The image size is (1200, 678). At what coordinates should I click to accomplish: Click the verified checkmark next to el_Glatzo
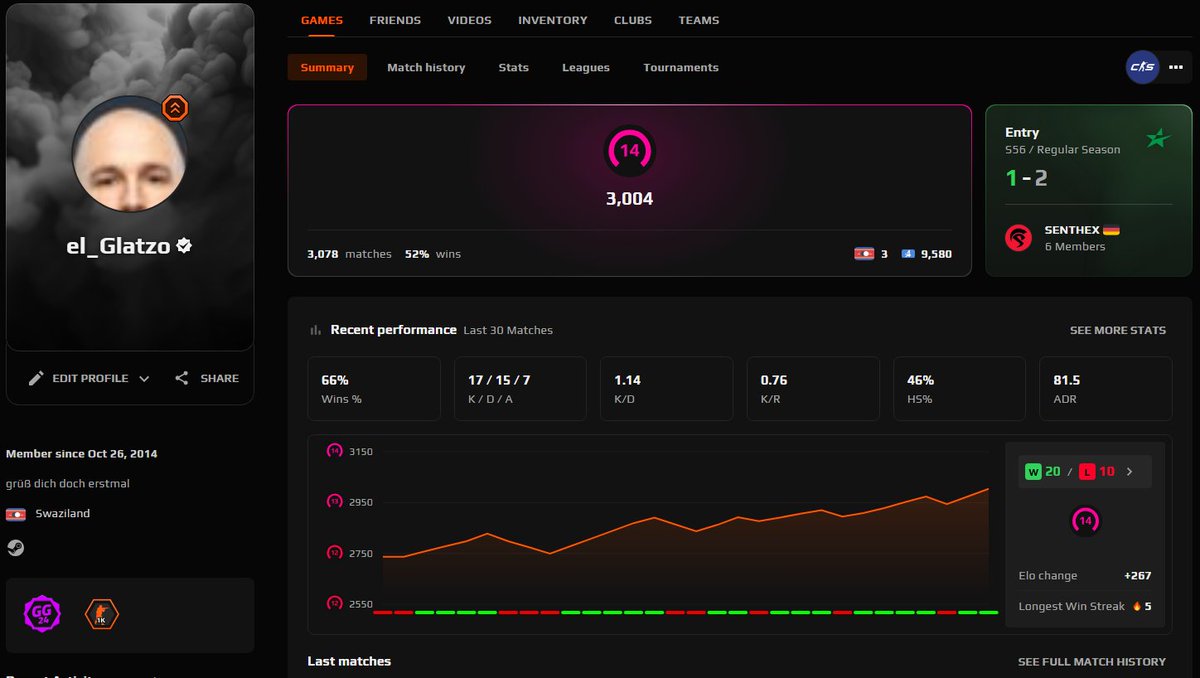(x=184, y=245)
